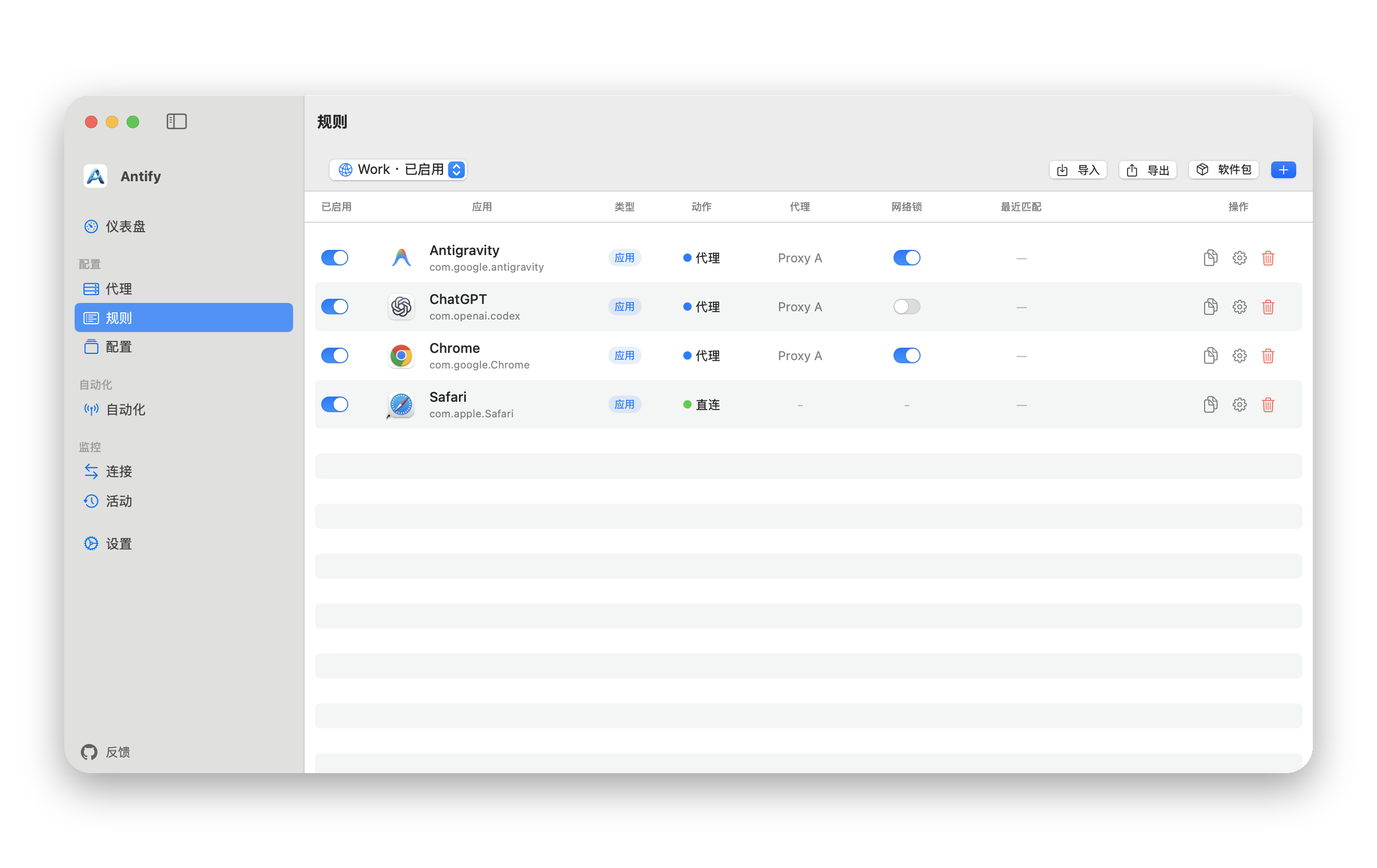Open settings gear for Antigravity rule
This screenshot has height=868, width=1377.
click(x=1239, y=258)
